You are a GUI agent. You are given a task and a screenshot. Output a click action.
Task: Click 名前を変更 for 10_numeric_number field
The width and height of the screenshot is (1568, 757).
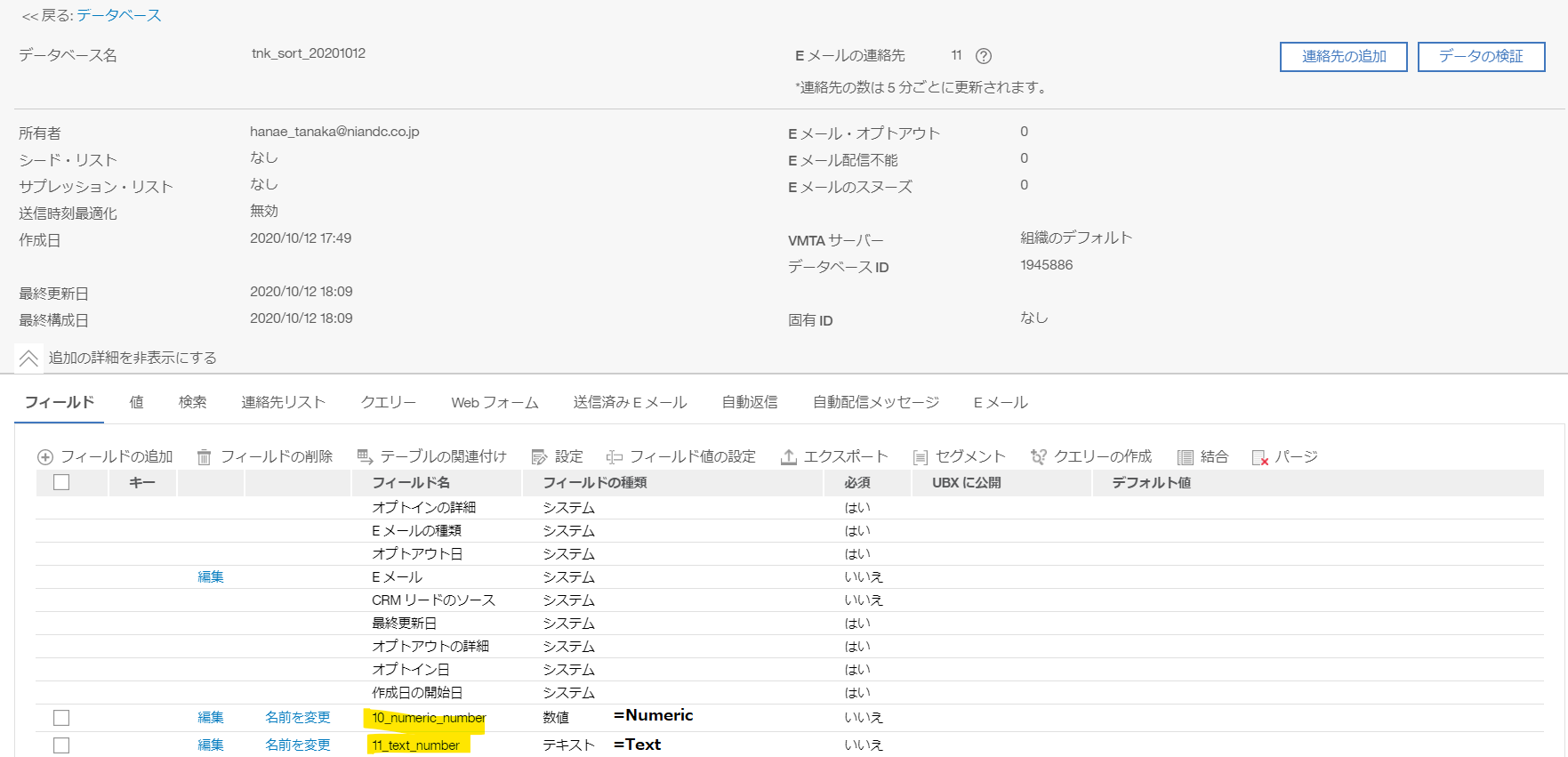(x=297, y=718)
